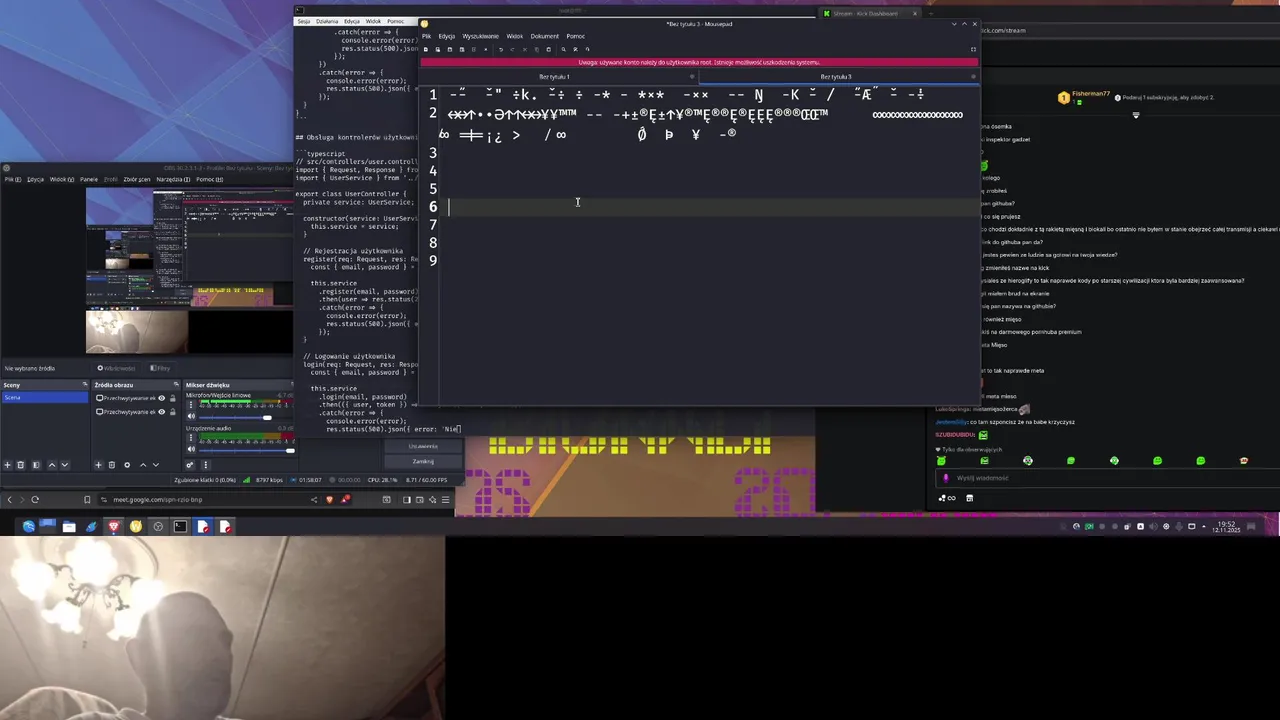This screenshot has height=720, width=1280.
Task: Open advanced audio properties in OBS mixer
Action: click(189, 465)
